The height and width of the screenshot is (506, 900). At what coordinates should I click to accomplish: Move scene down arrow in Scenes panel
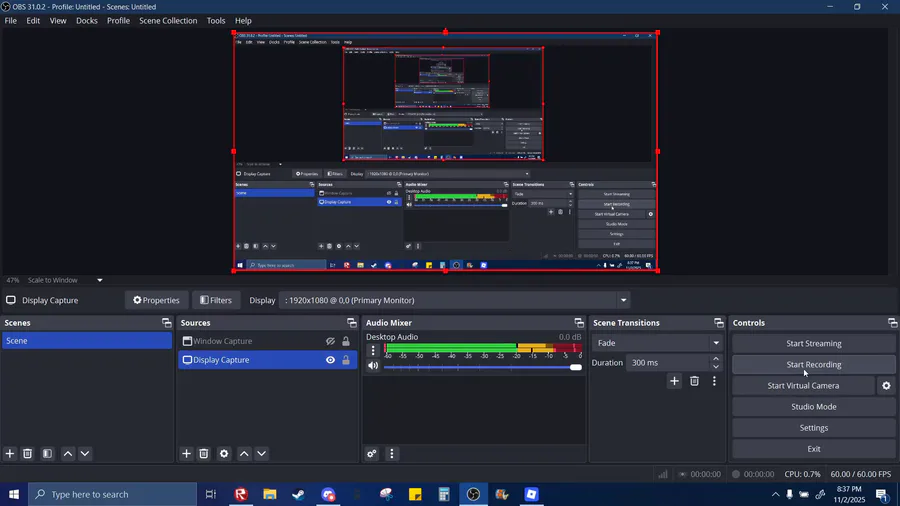[x=85, y=453]
